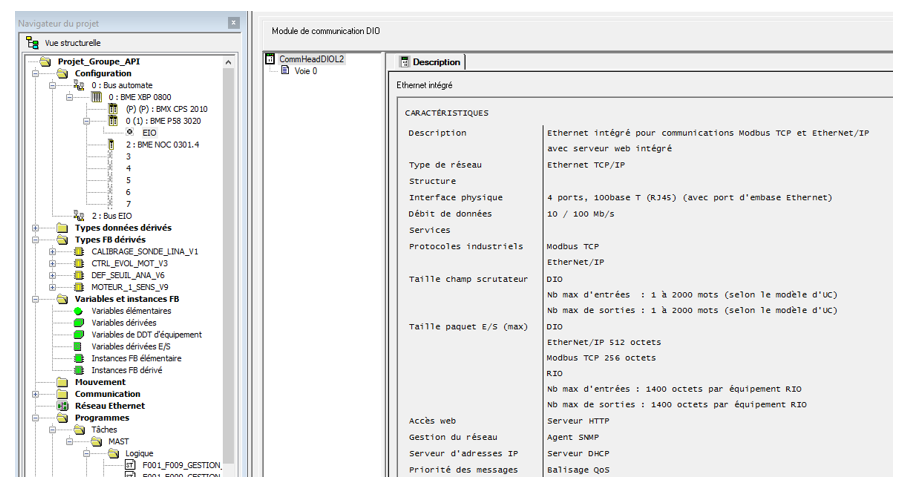Collapse the Configuration folder node
Viewport: 905px width, 492px height.
(x=37, y=73)
